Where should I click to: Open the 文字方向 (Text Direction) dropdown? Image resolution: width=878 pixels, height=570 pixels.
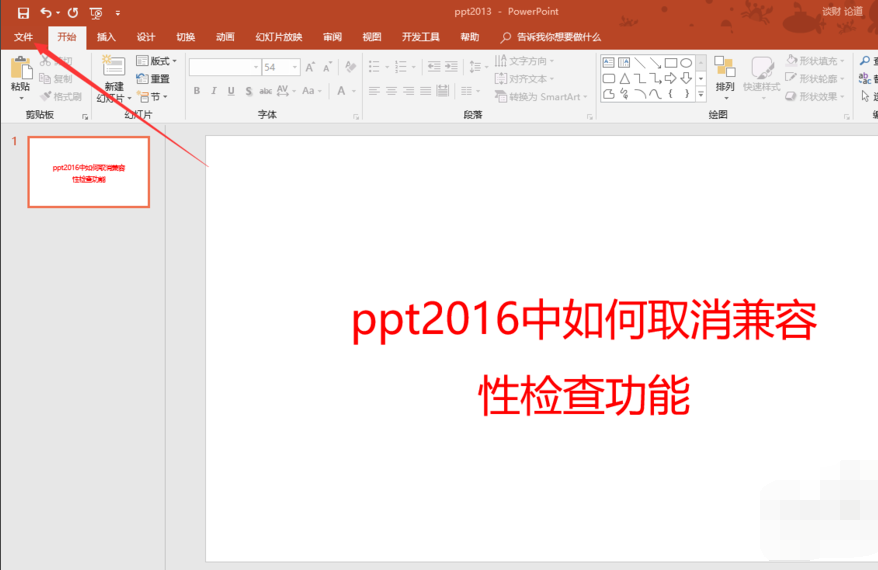[524, 60]
